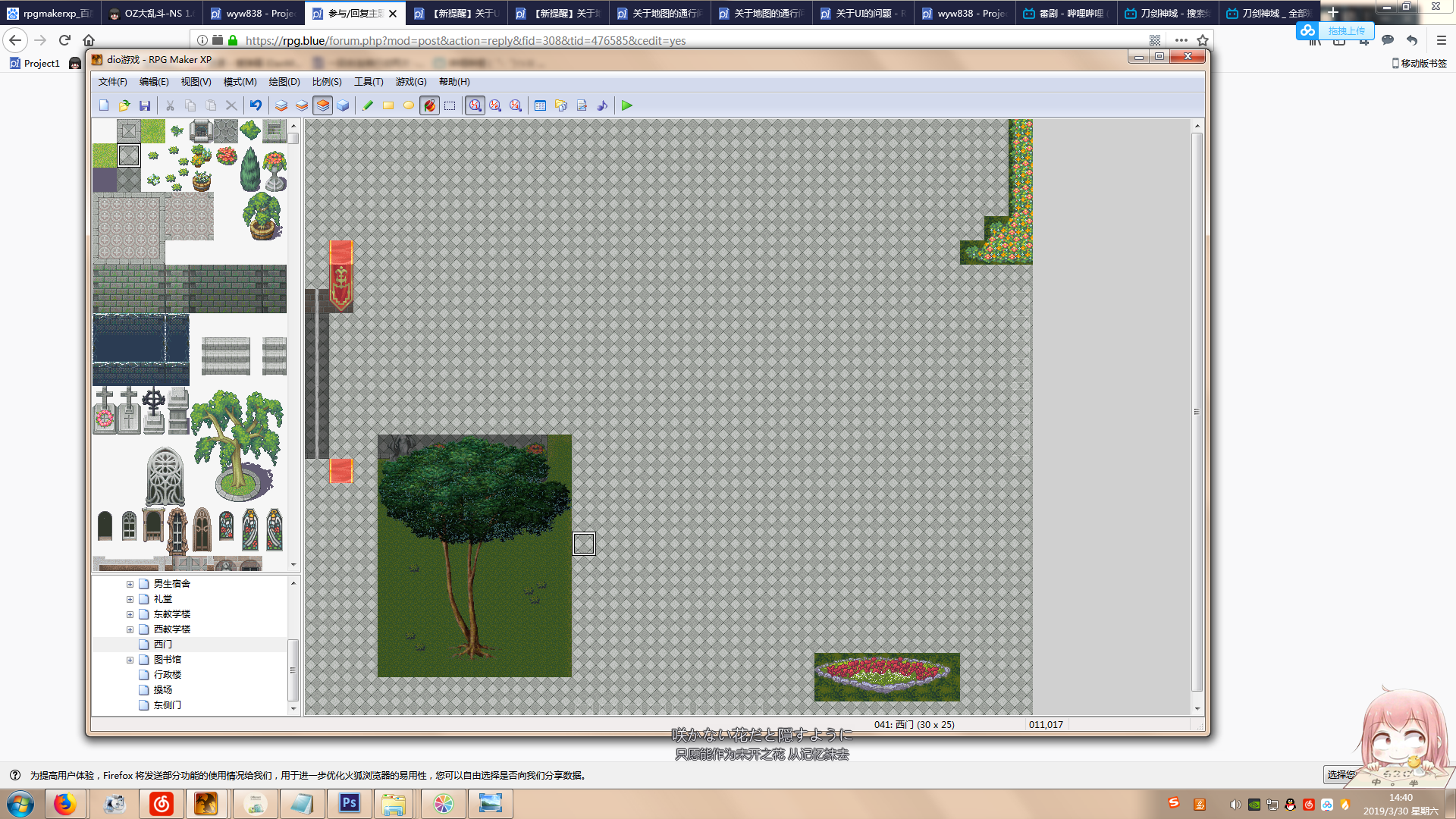Expand the 礼堂 map node
The image size is (1456, 819).
(x=130, y=599)
